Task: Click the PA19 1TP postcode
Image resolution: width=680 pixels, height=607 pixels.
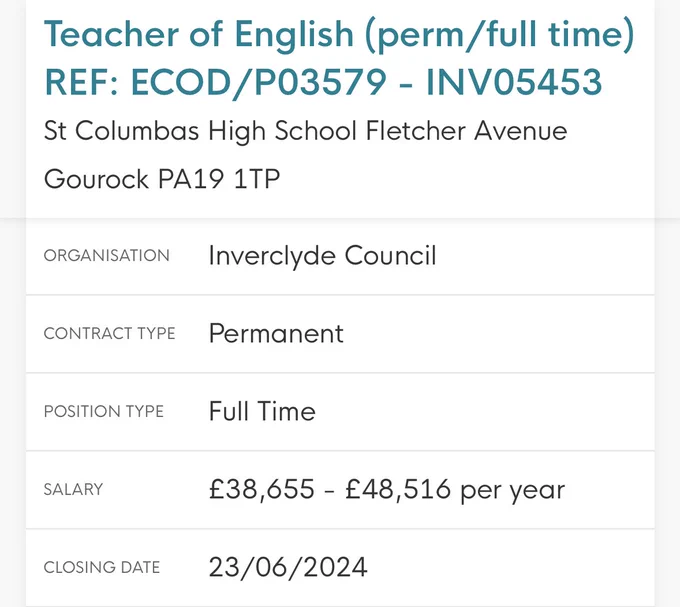Action: point(219,179)
